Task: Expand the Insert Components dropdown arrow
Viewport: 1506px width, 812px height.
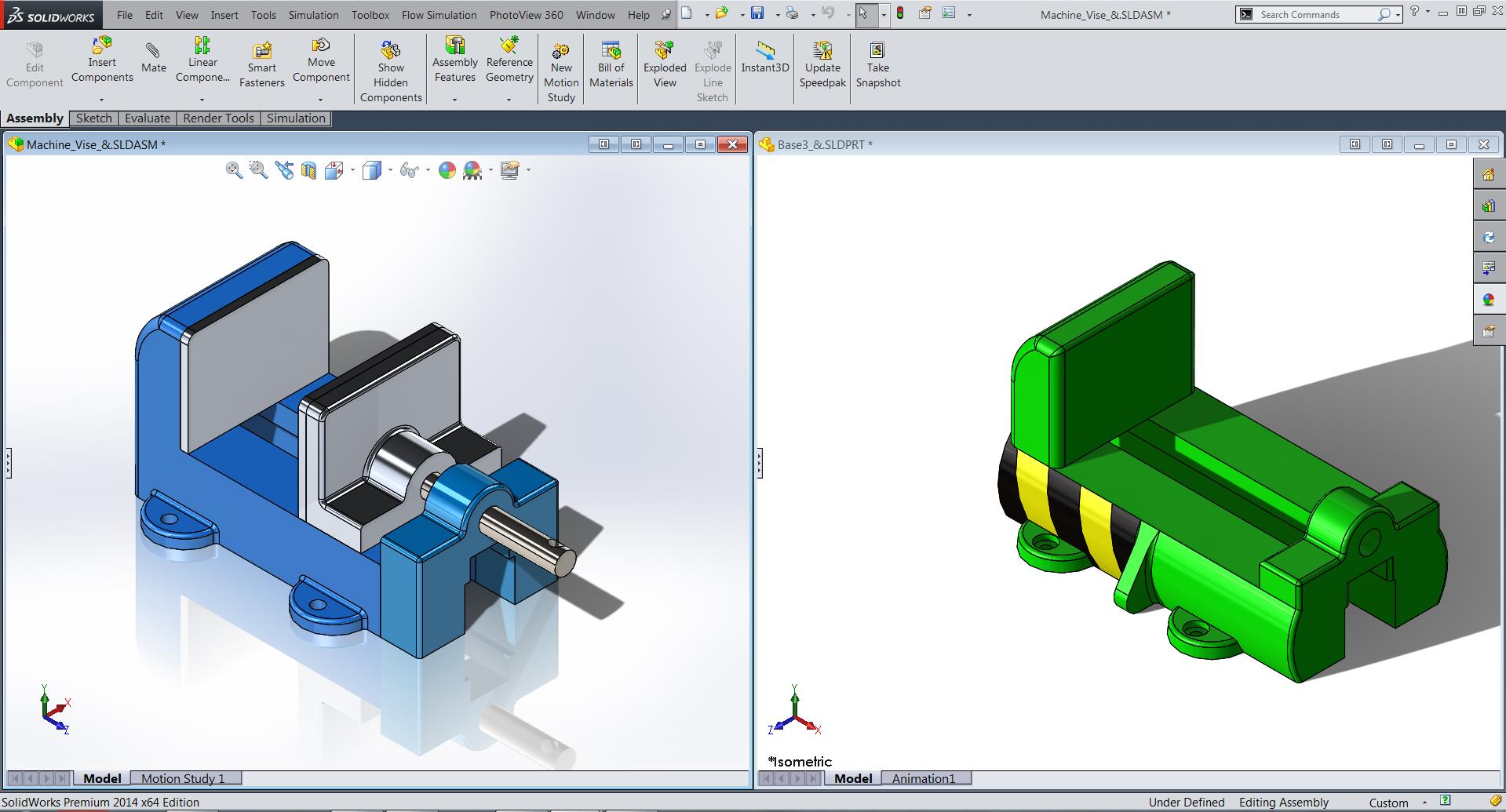Action: [101, 100]
